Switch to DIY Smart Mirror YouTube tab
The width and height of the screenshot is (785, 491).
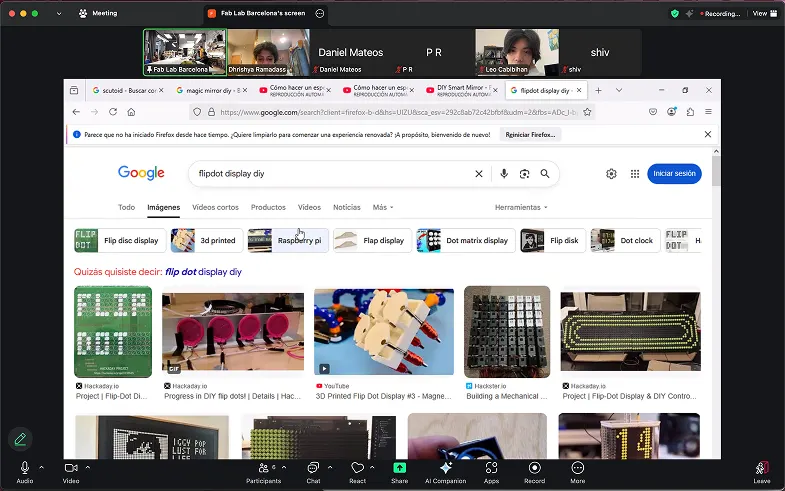coord(461,91)
